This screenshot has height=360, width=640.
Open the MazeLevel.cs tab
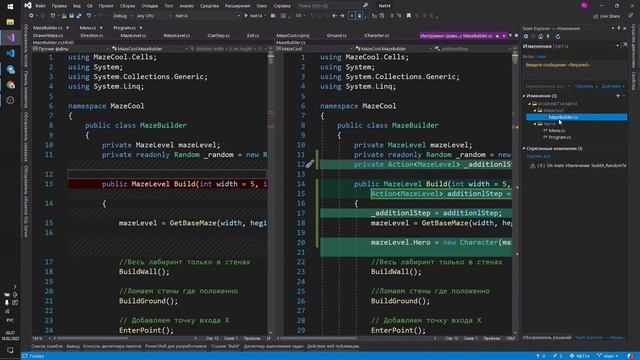point(133,36)
